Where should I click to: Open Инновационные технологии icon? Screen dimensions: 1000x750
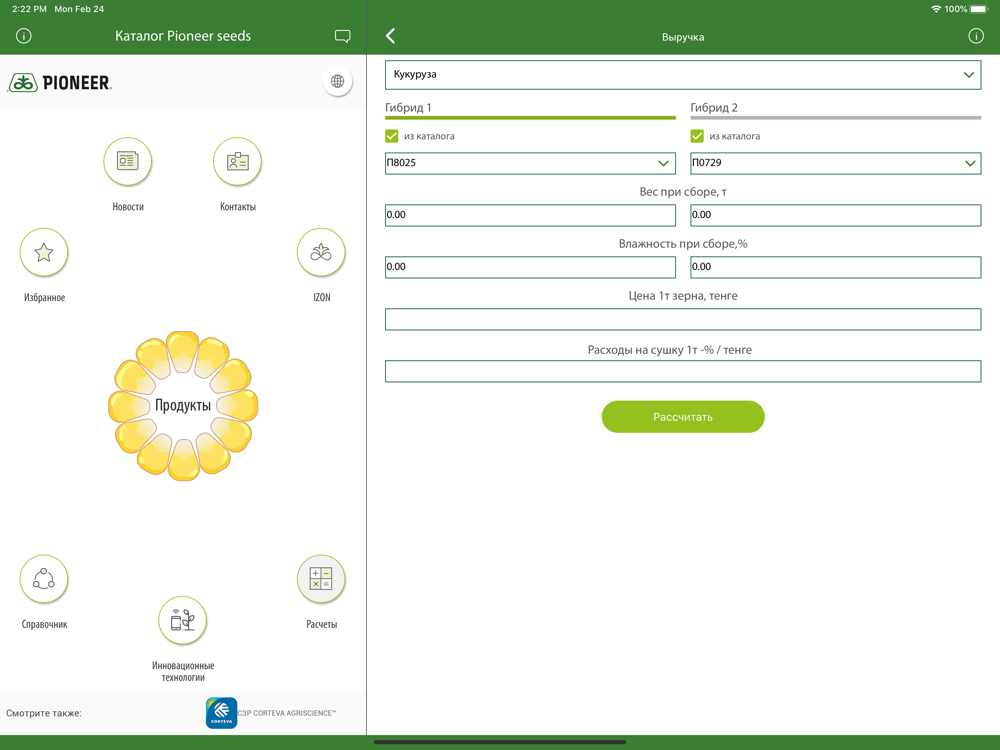[x=182, y=621]
